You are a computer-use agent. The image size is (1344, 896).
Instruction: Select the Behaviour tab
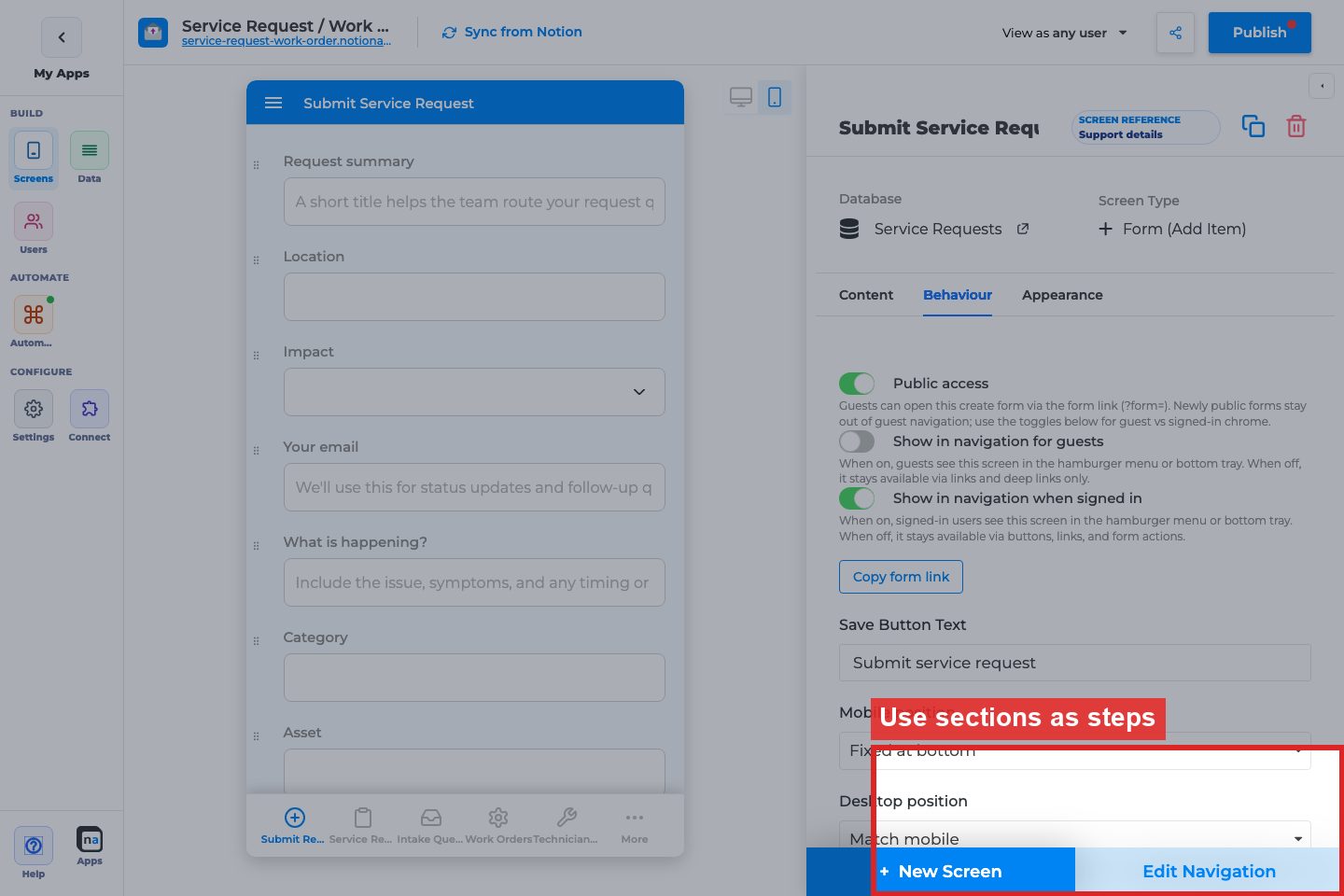[x=958, y=295]
